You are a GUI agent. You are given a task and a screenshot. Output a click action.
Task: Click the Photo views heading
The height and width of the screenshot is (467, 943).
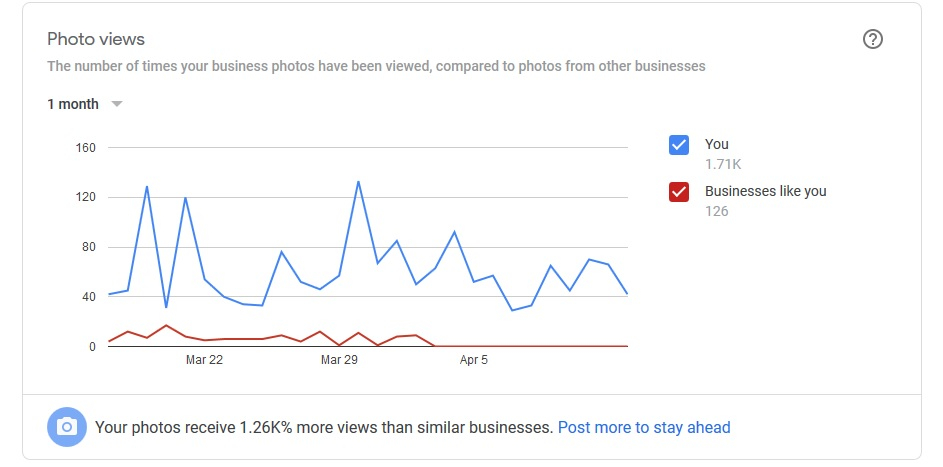point(96,39)
